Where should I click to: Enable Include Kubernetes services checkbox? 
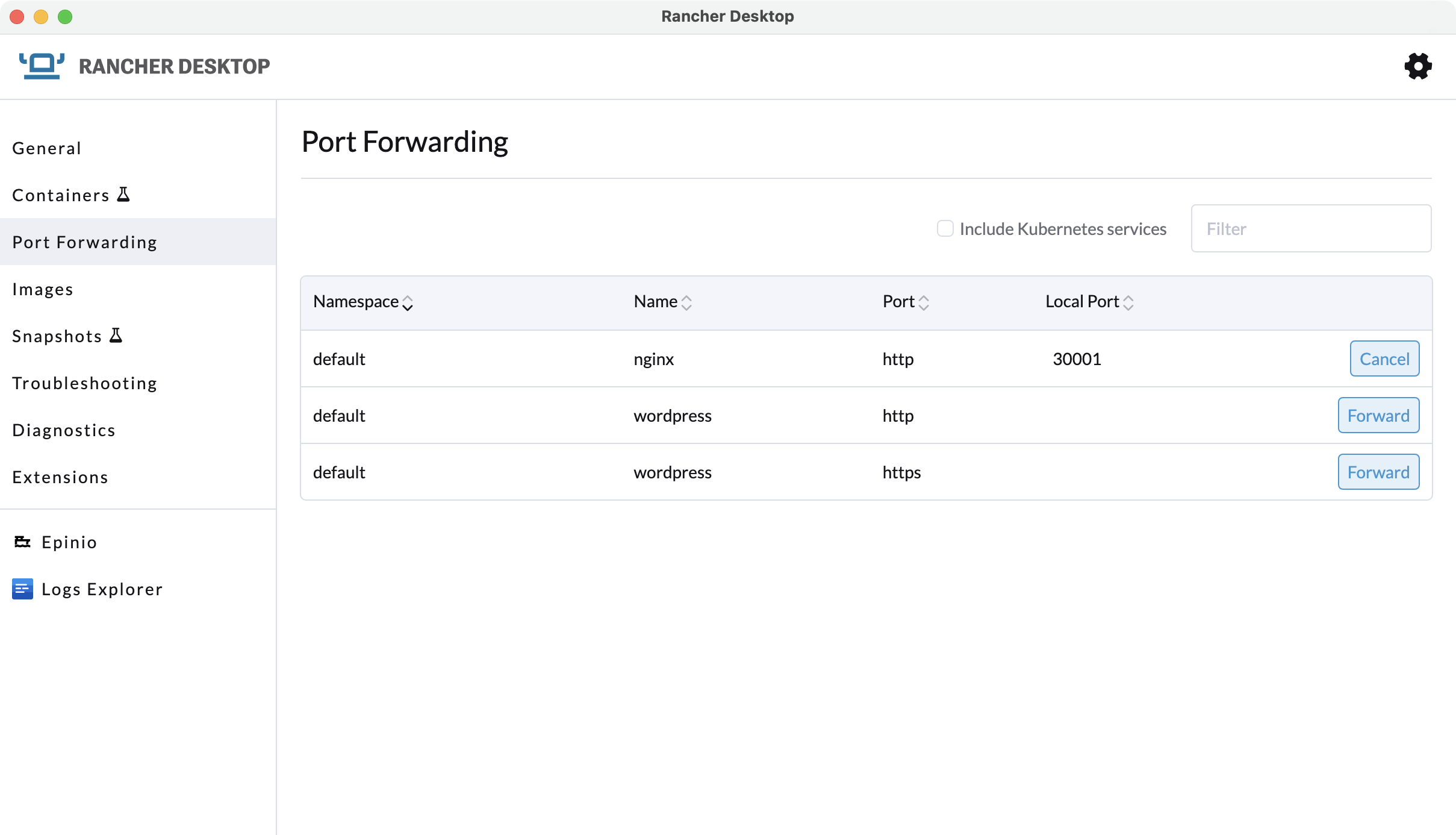(x=945, y=229)
